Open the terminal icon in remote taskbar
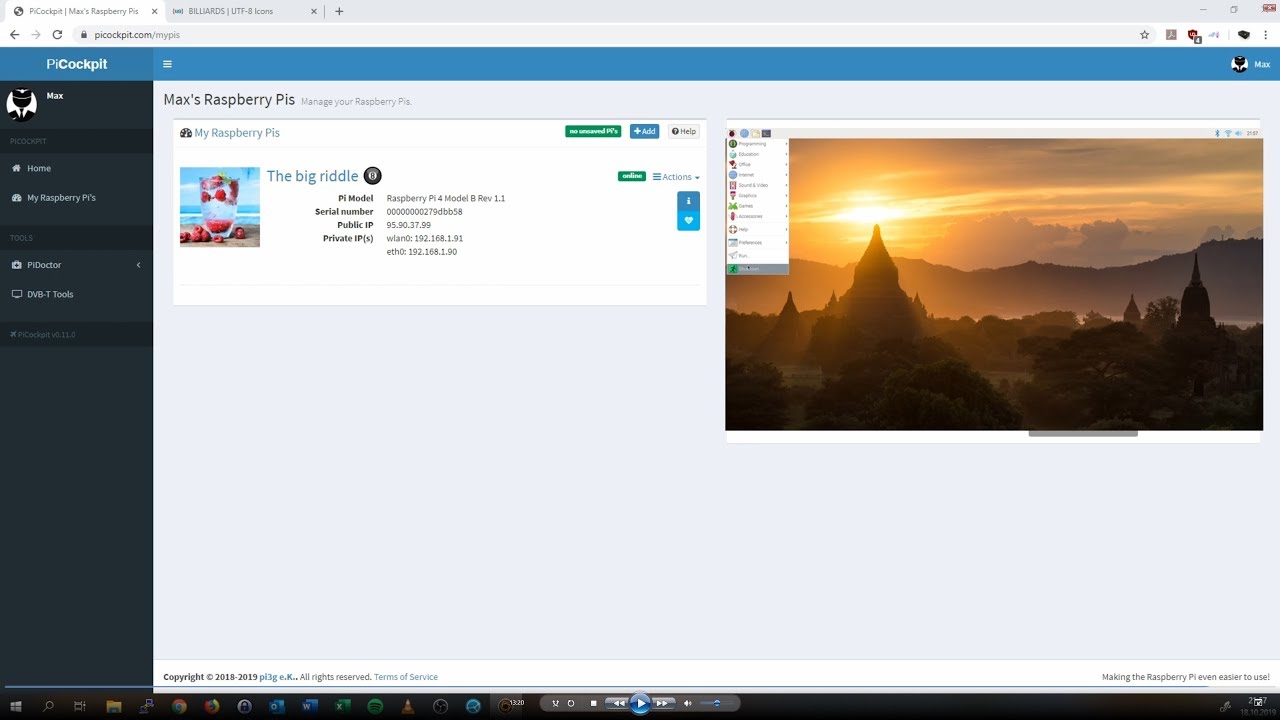Screen dimensions: 1280x720 click(767, 133)
